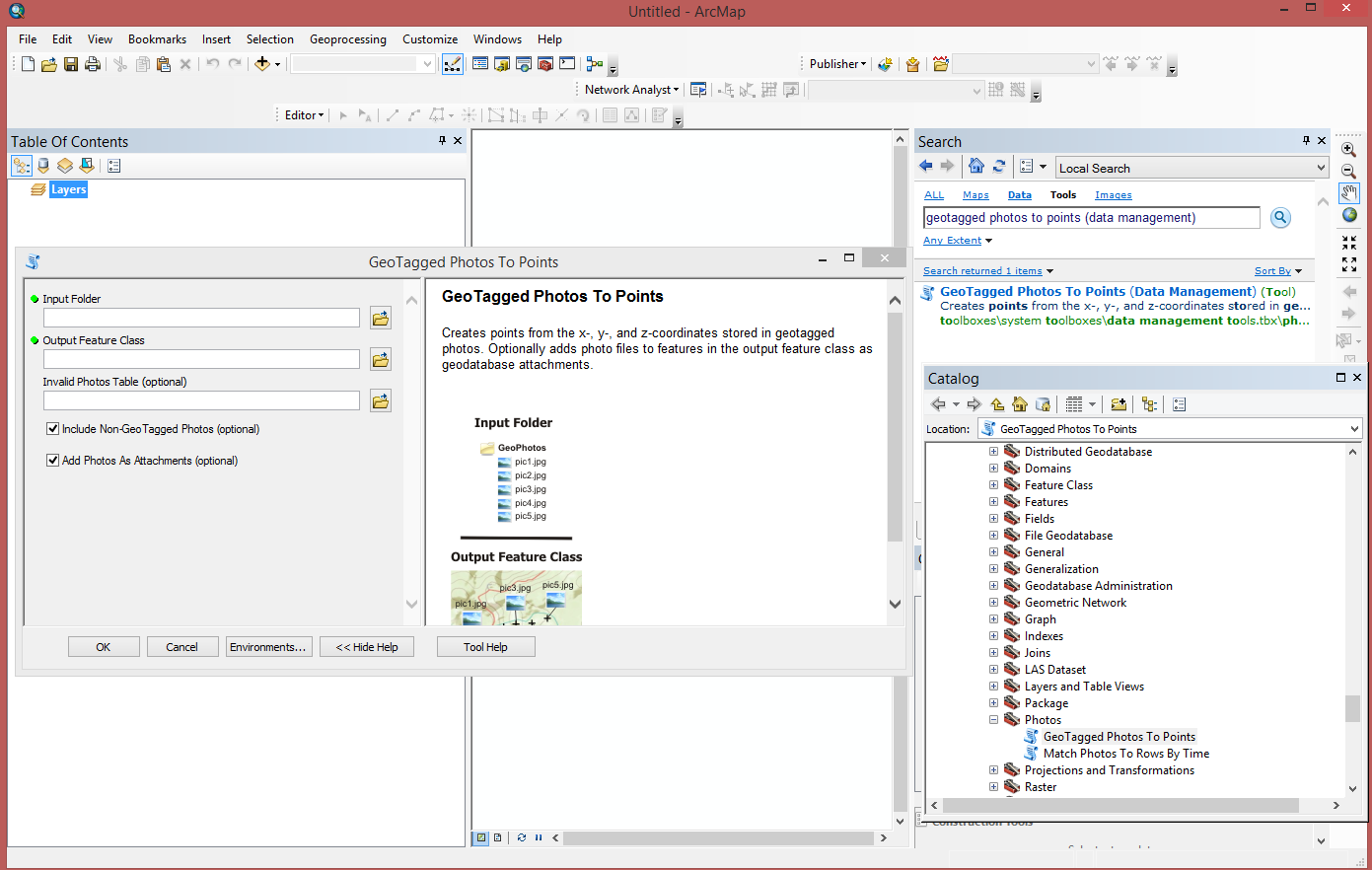Click the Full Extent globe icon
Viewport: 1372px width, 870px height.
tap(1349, 215)
